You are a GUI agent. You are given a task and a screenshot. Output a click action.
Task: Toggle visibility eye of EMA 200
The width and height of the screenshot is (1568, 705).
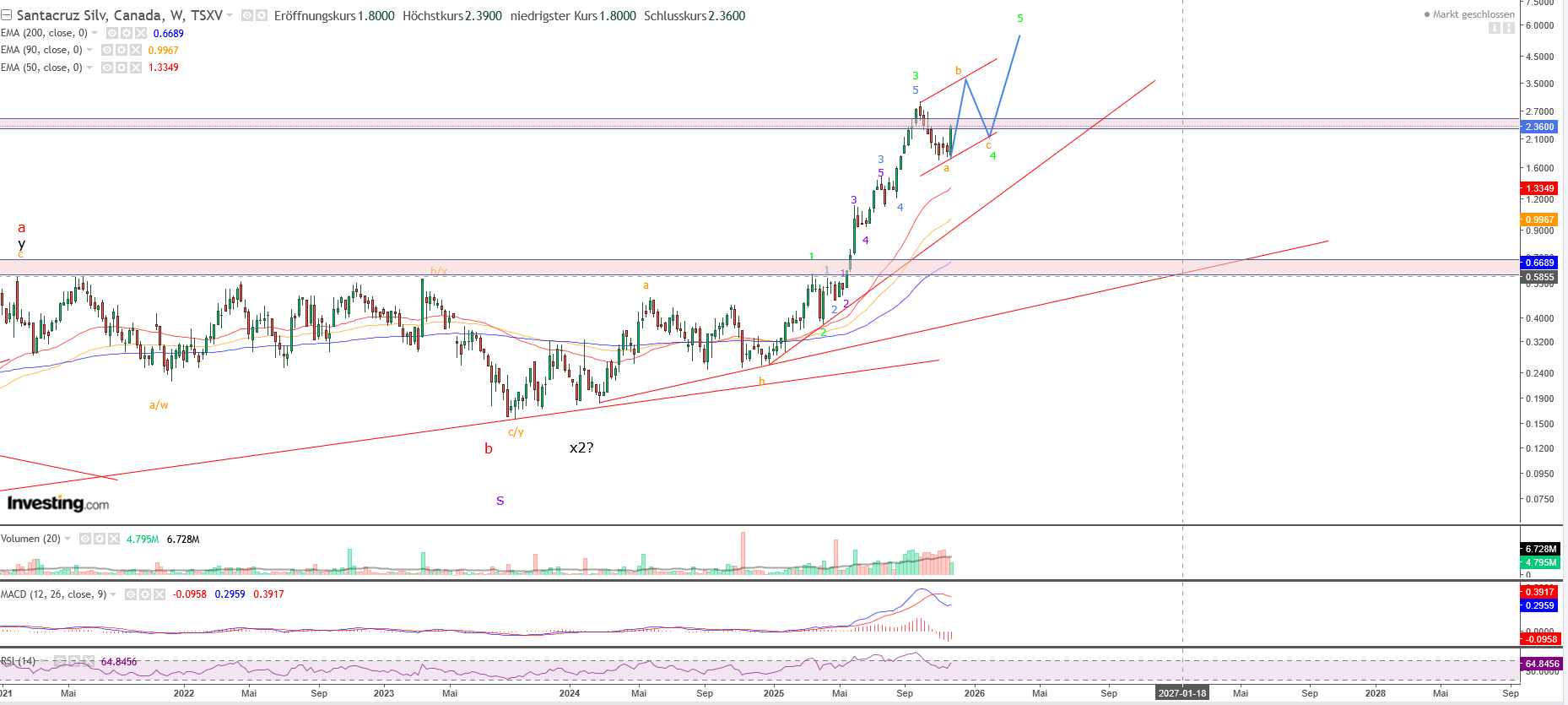coord(111,33)
